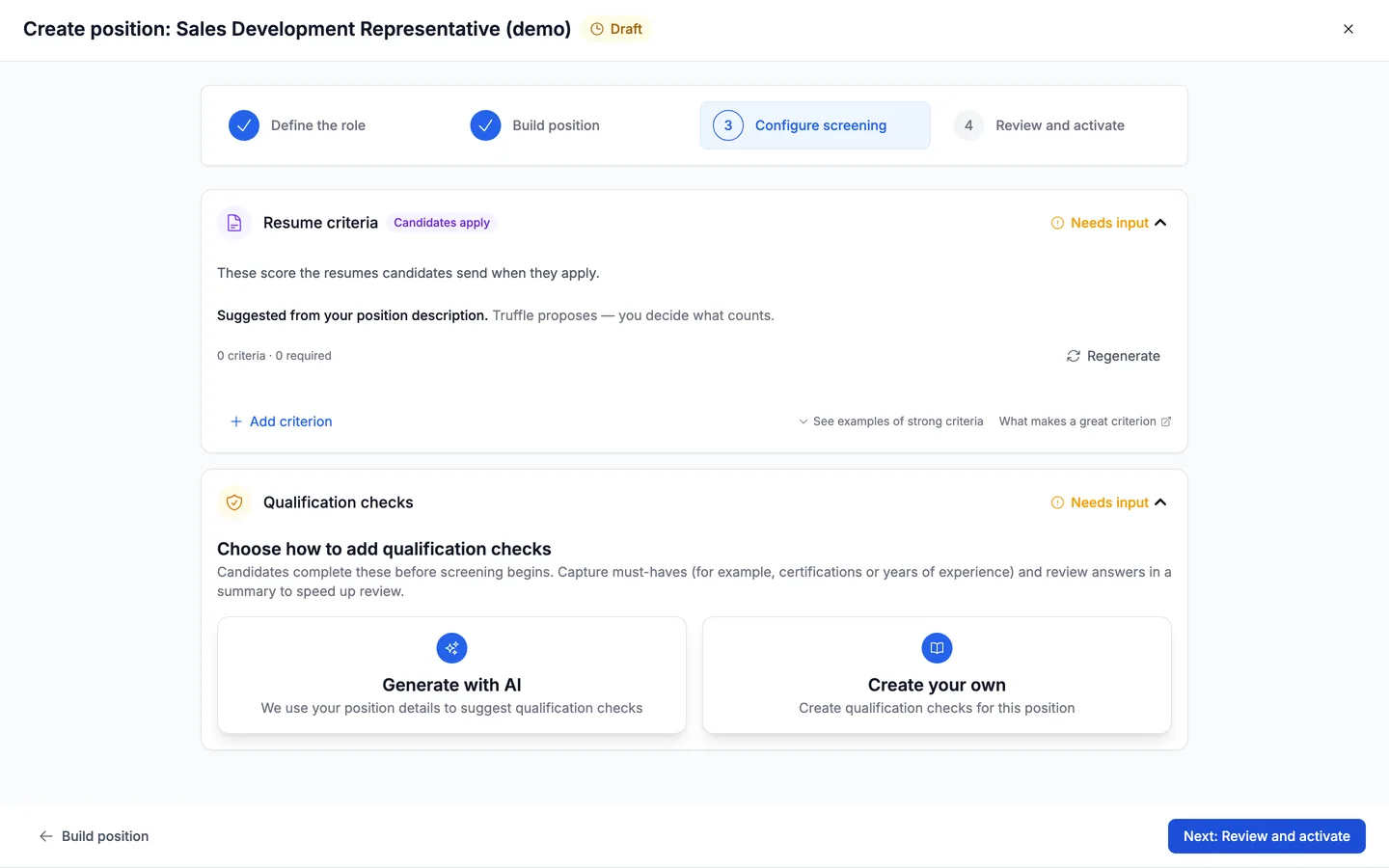
Task: Expand See examples of strong criteria
Action: pyautogui.click(x=890, y=421)
